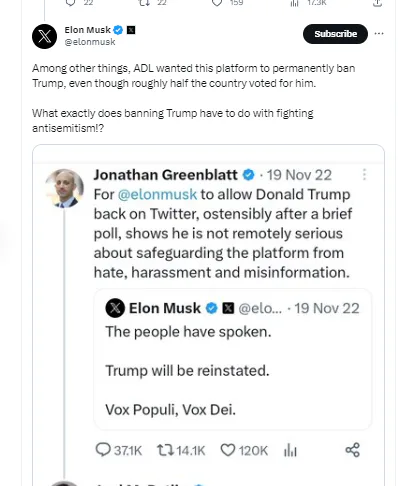Subscribe to Elon Musk
This screenshot has height=486, width=398.
[335, 34]
